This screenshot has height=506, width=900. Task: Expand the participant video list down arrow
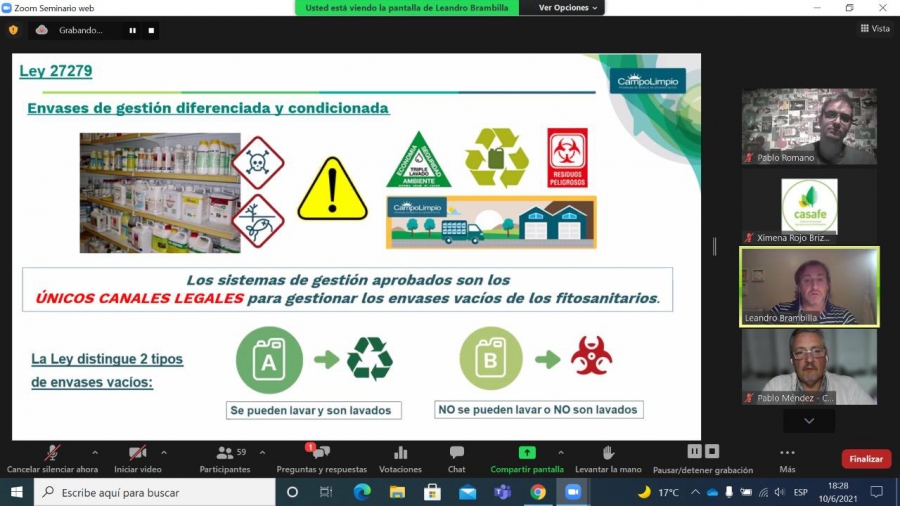click(x=809, y=421)
